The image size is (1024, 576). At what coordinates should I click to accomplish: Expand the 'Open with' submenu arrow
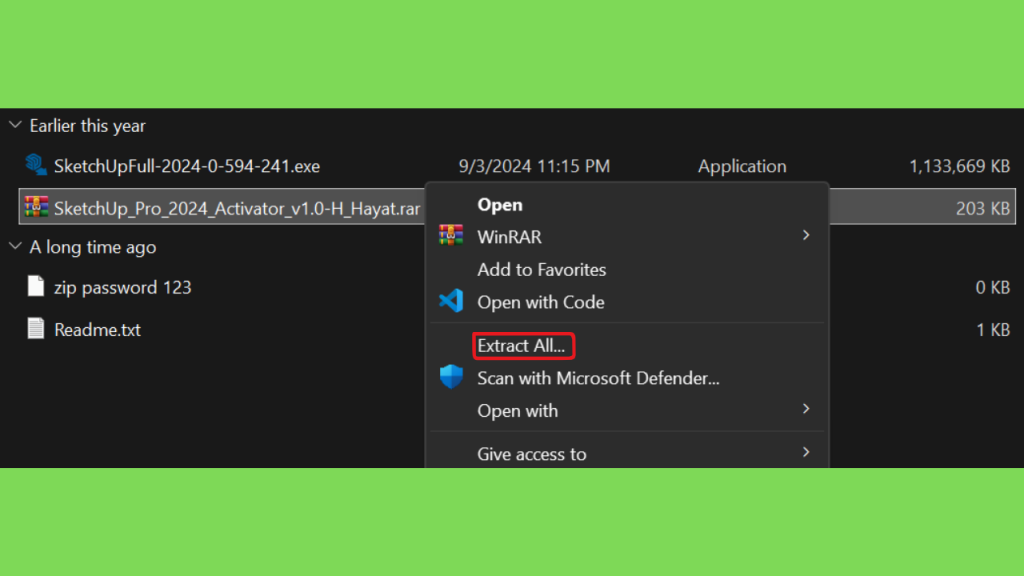[x=806, y=409]
